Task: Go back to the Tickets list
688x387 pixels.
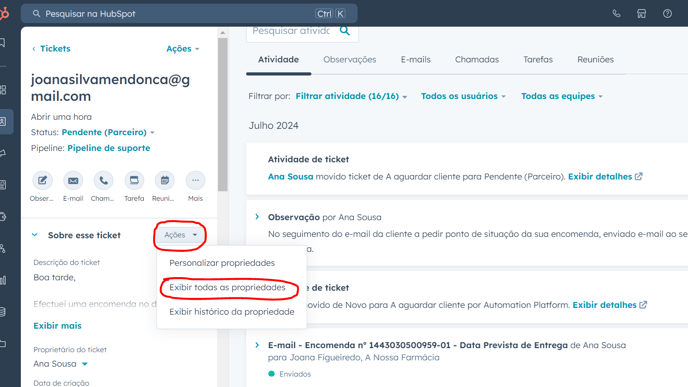Action: (x=55, y=49)
